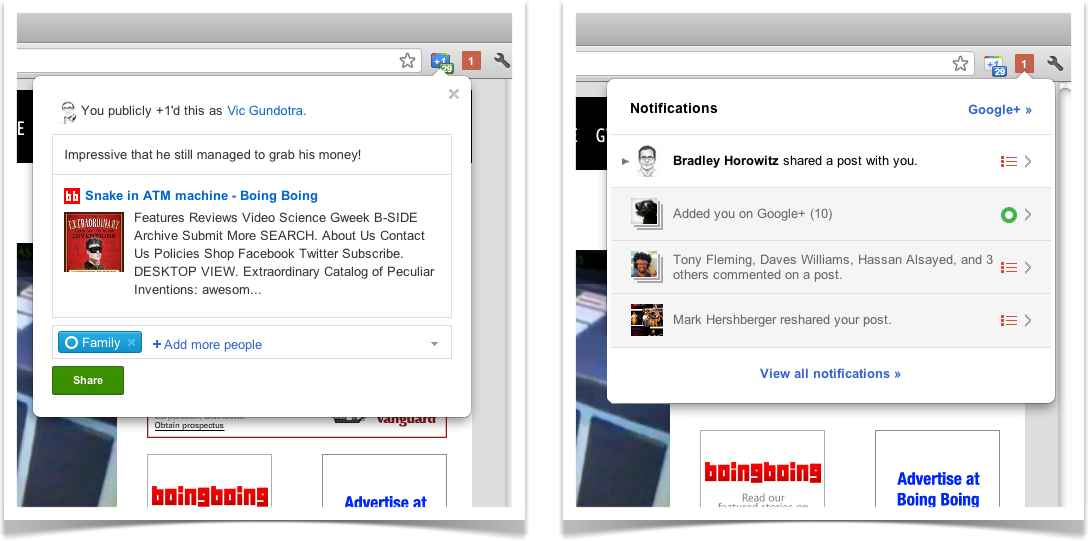Click the post list icon beside Bradley Horowitz
This screenshot has width=1088, height=541.
pos(1009,162)
